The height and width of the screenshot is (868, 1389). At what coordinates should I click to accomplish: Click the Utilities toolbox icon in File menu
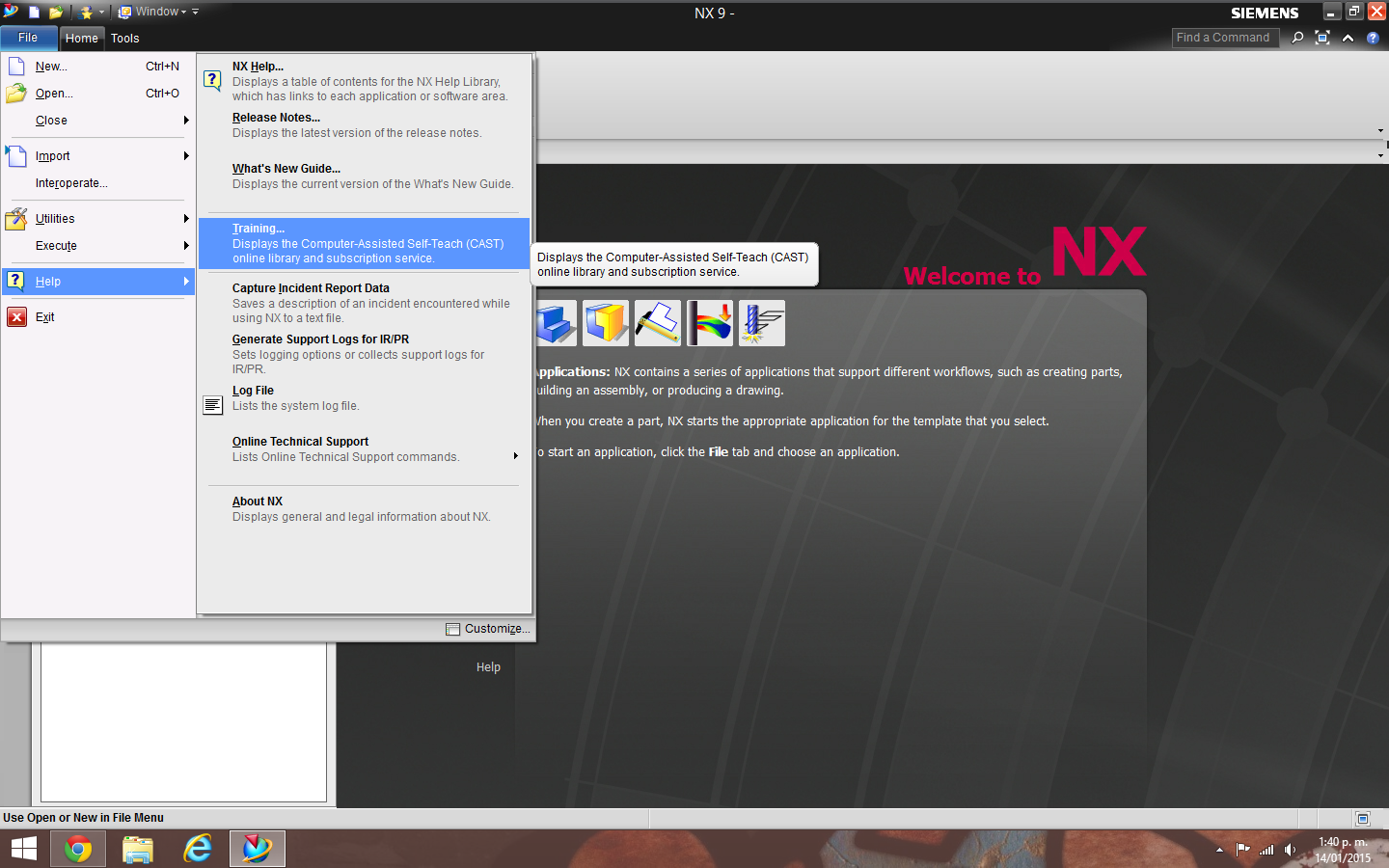point(16,219)
